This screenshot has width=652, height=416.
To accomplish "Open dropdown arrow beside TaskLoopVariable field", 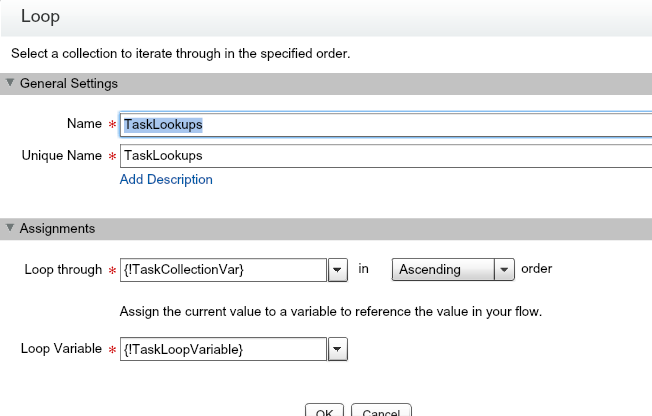I will [338, 349].
